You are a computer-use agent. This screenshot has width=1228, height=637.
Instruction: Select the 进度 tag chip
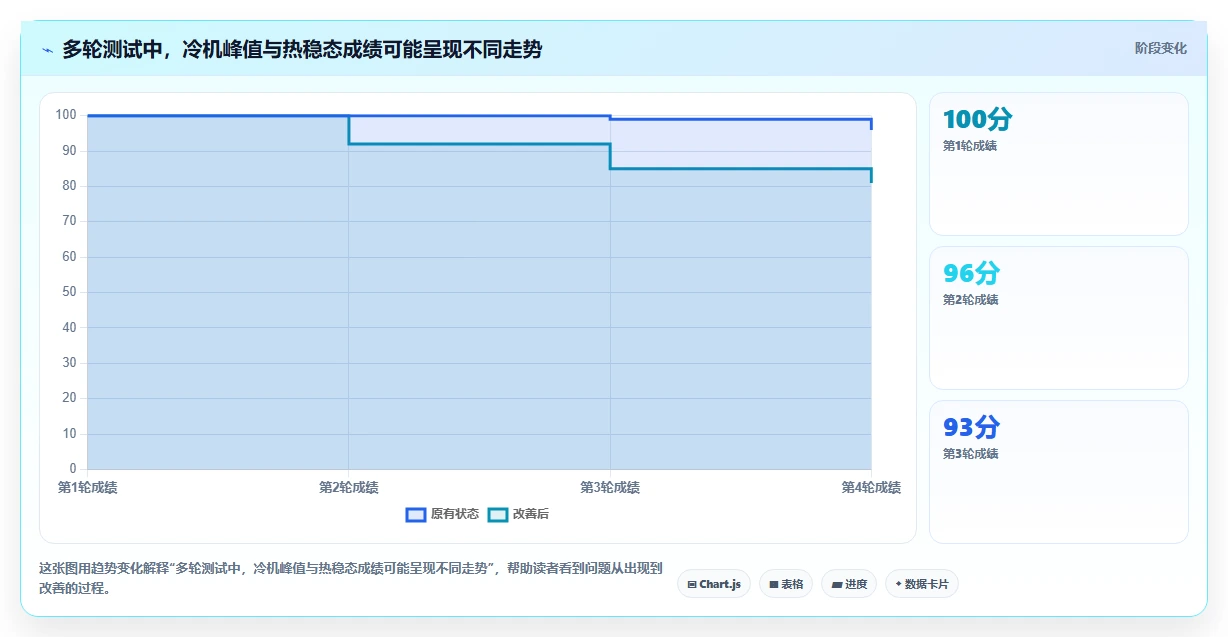click(x=849, y=584)
